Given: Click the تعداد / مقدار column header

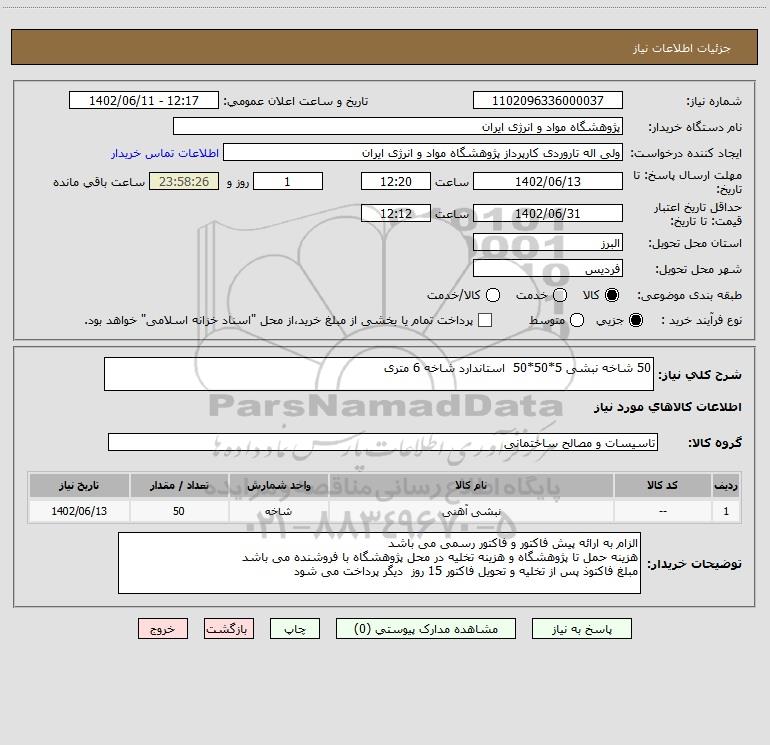Looking at the screenshot, I should coord(179,485).
